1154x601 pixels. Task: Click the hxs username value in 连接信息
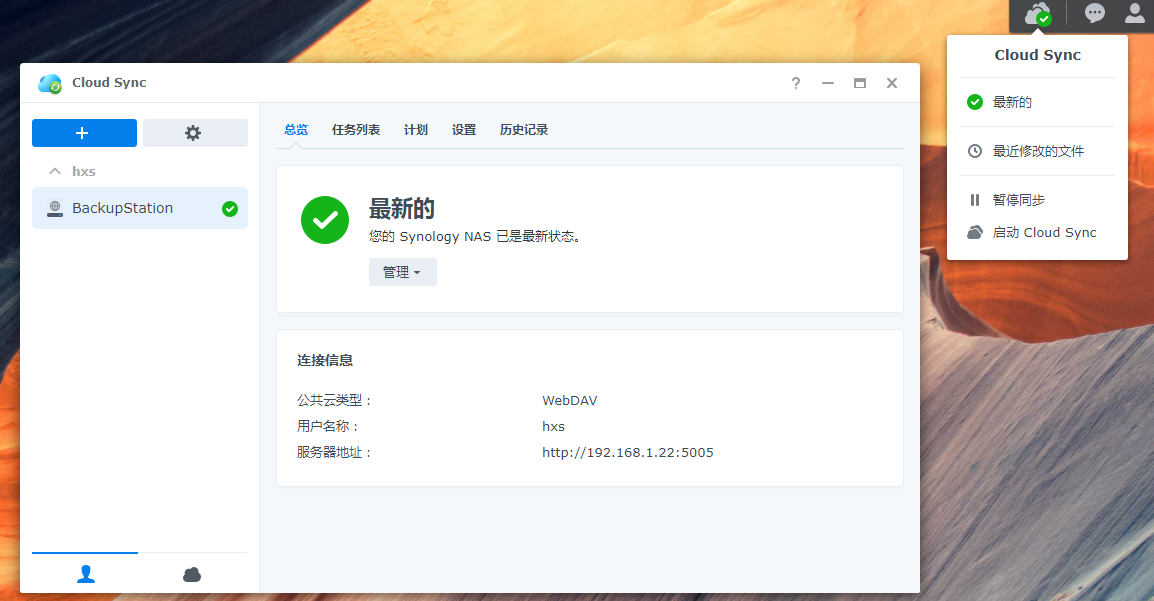point(553,427)
